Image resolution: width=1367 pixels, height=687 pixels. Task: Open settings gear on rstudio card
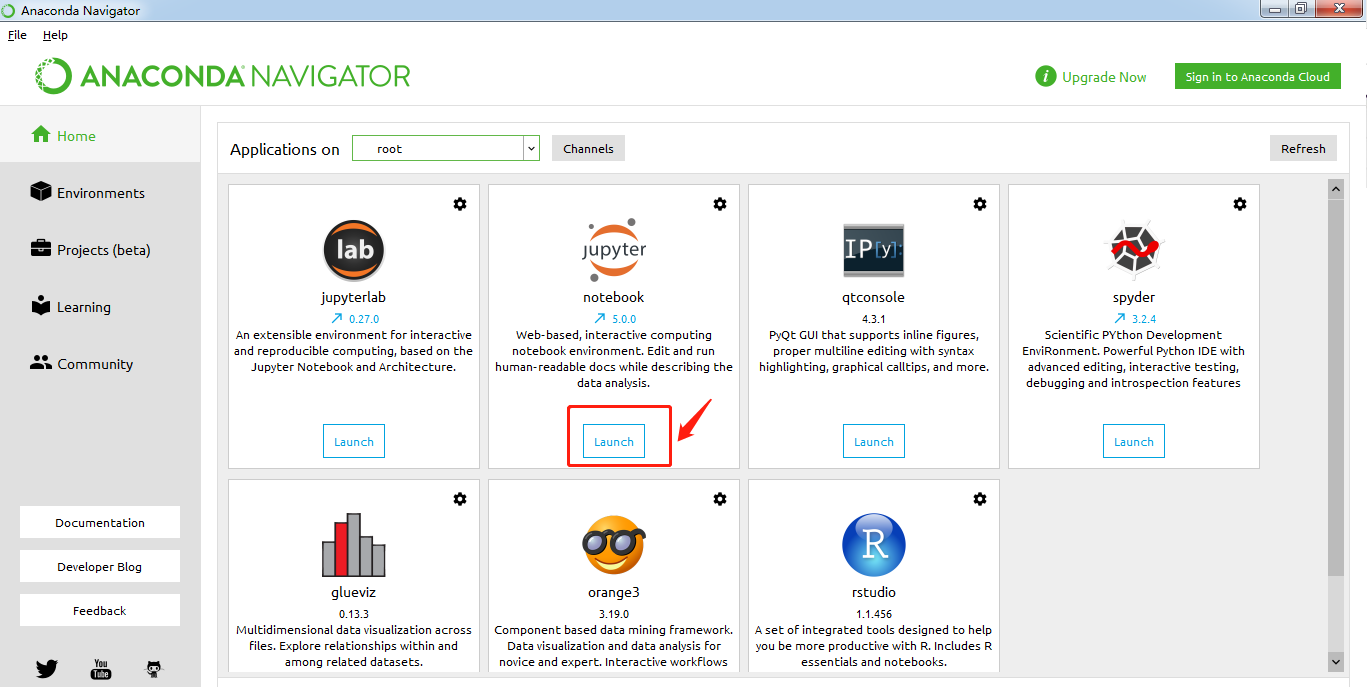(980, 499)
